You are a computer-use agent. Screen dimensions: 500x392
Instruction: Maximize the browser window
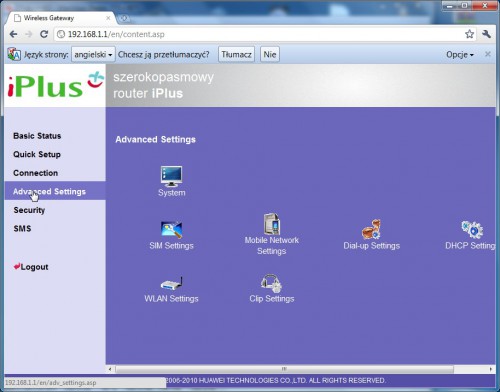pyautogui.click(x=464, y=6)
